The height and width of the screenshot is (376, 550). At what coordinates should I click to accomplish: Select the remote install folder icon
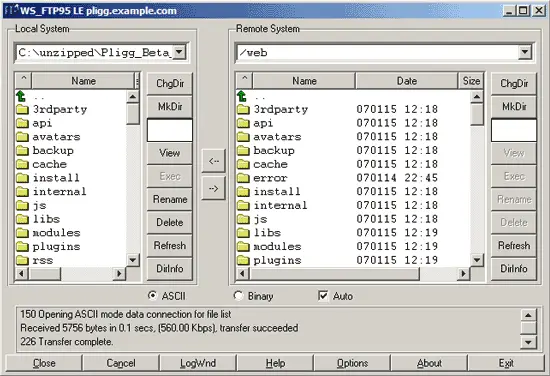(243, 192)
